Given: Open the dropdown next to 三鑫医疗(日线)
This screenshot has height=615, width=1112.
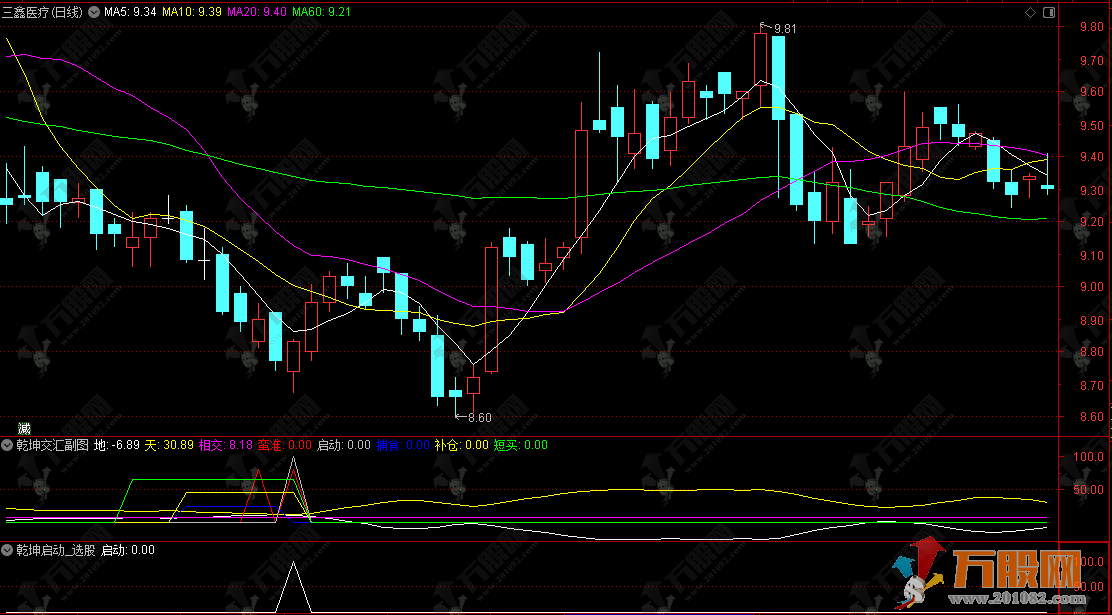Looking at the screenshot, I should (94, 12).
